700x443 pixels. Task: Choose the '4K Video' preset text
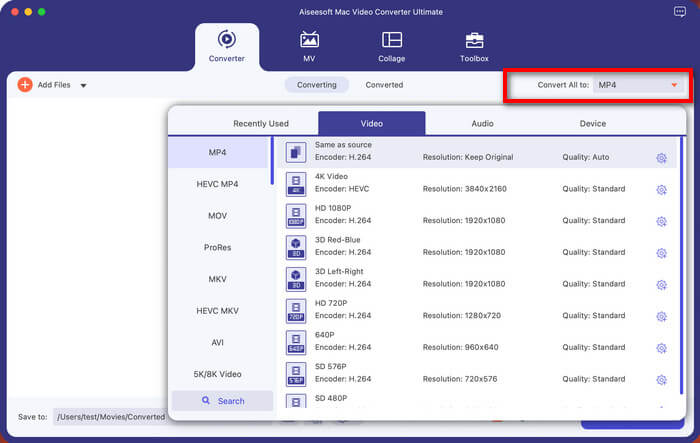click(331, 176)
